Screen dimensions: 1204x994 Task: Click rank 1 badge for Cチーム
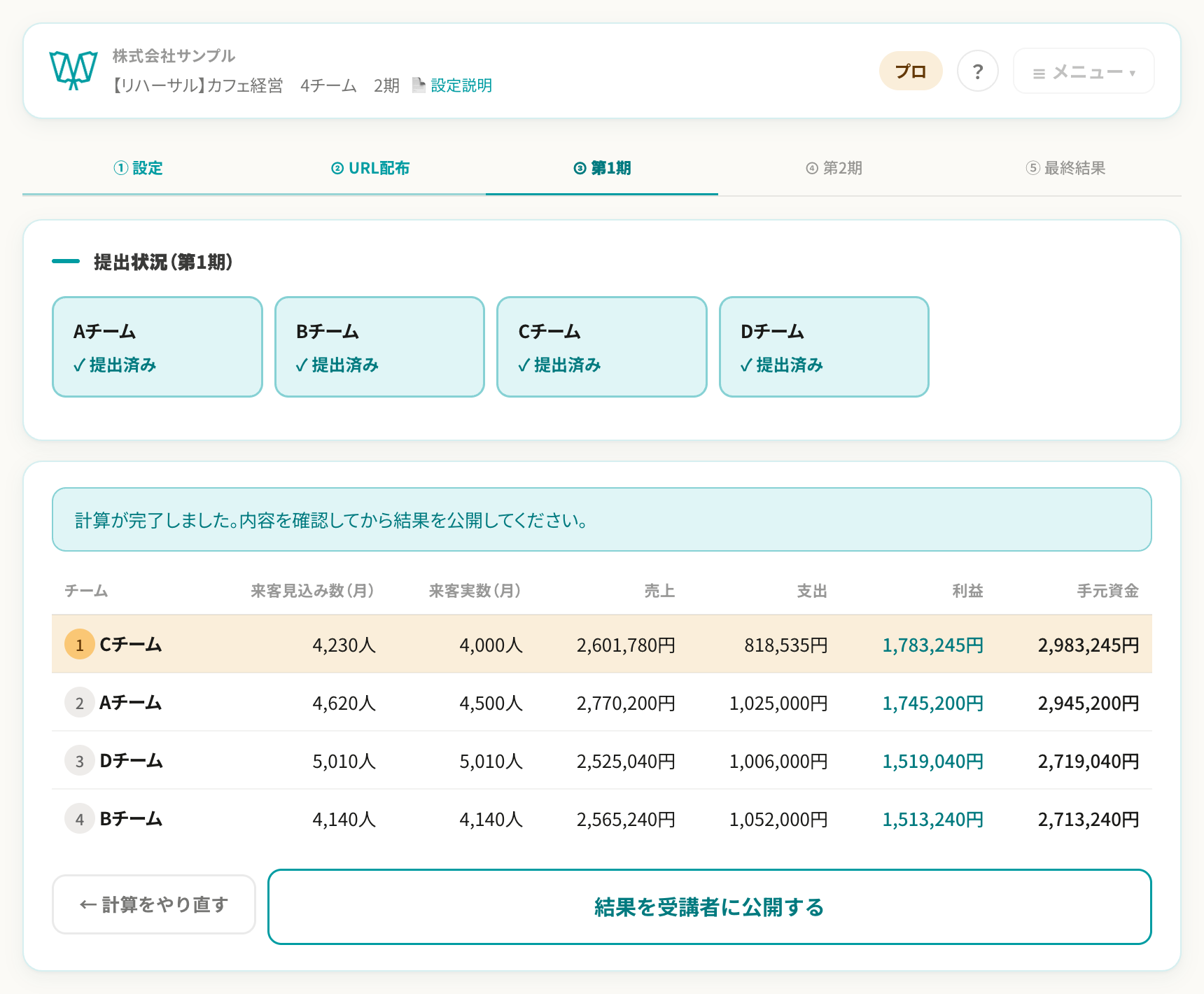pyautogui.click(x=80, y=645)
